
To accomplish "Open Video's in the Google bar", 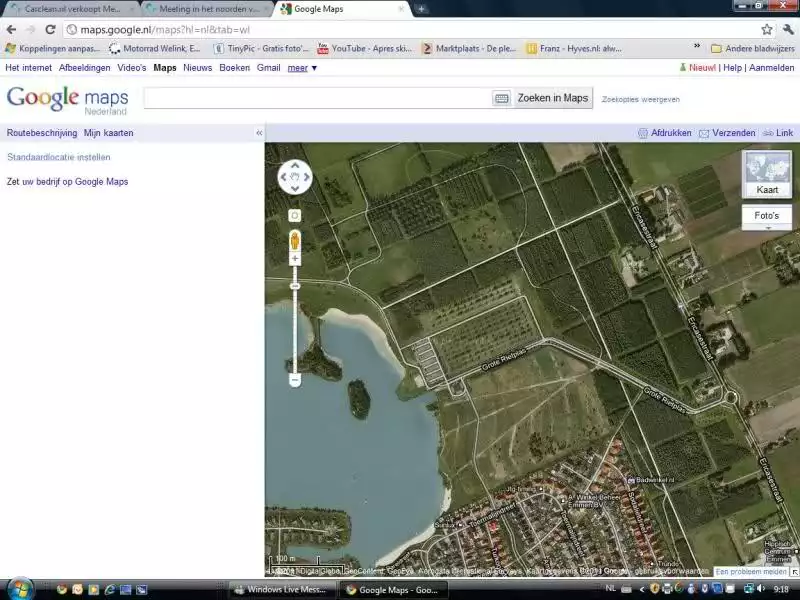I will (132, 68).
